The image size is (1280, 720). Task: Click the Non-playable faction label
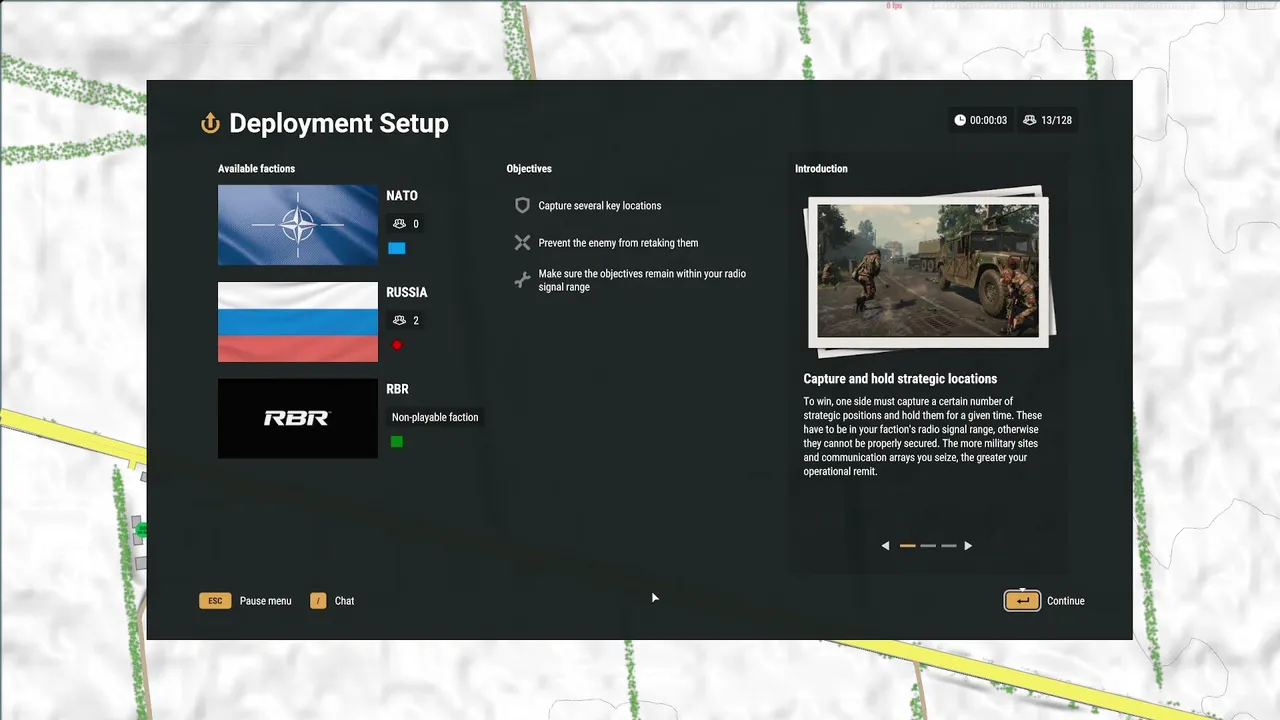coord(435,417)
